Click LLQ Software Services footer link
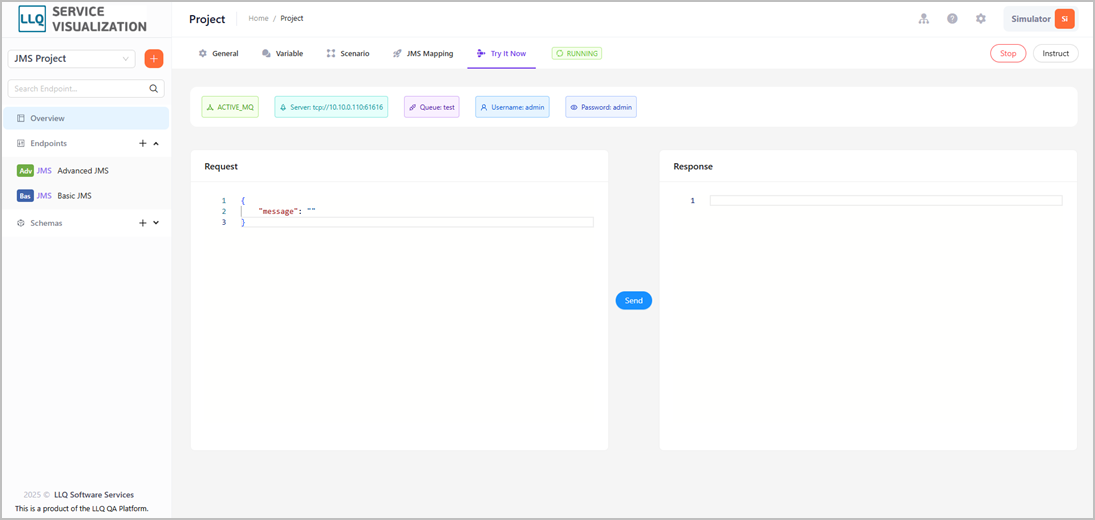This screenshot has width=1095, height=520. (x=94, y=495)
